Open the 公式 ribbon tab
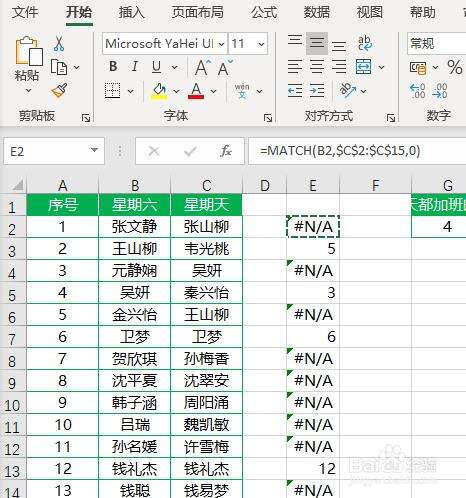The height and width of the screenshot is (498, 466). coord(264,13)
